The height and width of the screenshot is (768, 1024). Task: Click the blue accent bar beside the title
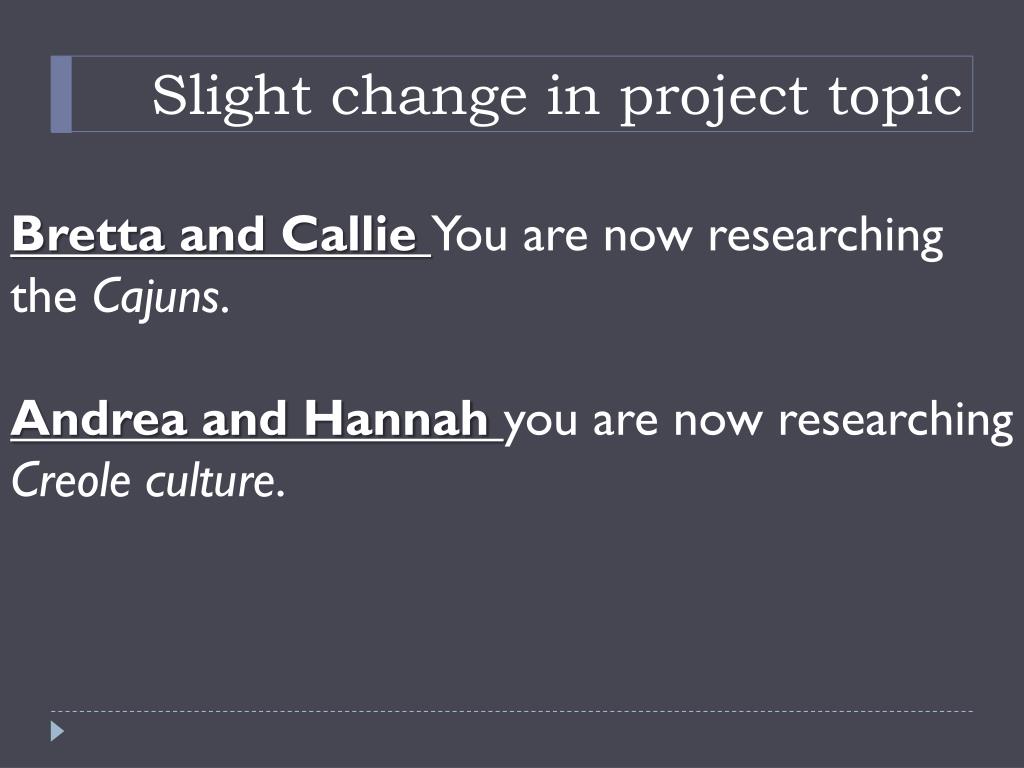61,95
